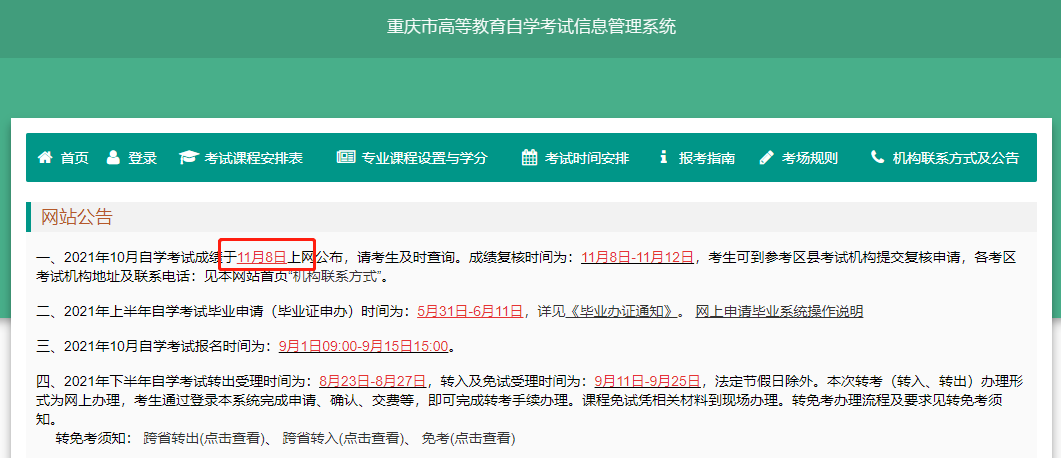Screen dimensions: 1061x458
Task: Click the graduation cap icon for 考试课程安排表
Action: [188, 158]
